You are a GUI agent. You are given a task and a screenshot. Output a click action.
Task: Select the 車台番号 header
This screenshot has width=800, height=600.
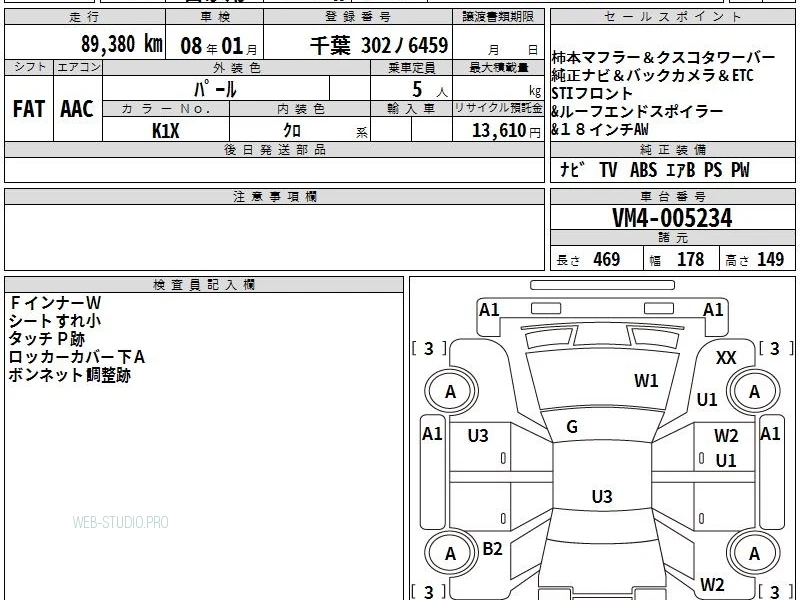tap(672, 196)
